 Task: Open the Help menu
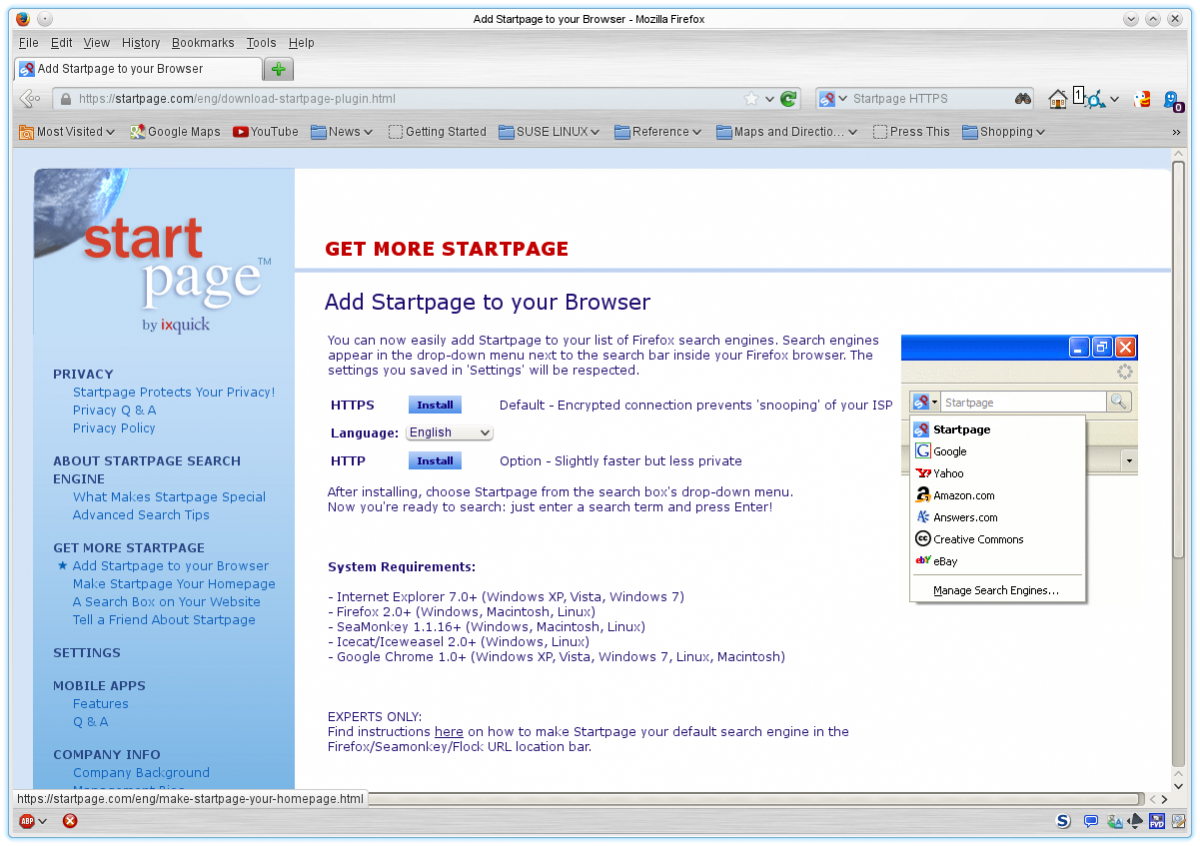click(x=301, y=43)
